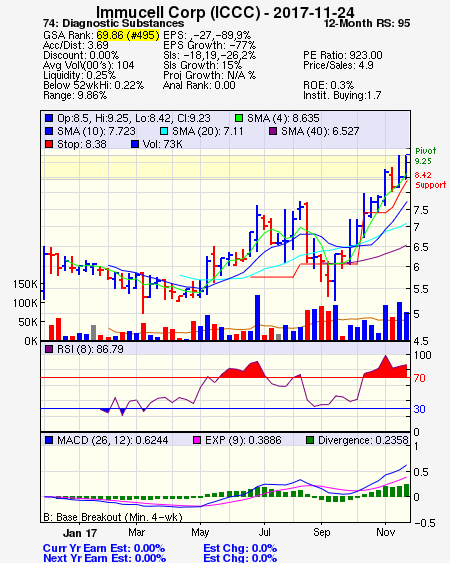Click the Curr Yr Earn Est text
This screenshot has height=563, width=450.
104,548
